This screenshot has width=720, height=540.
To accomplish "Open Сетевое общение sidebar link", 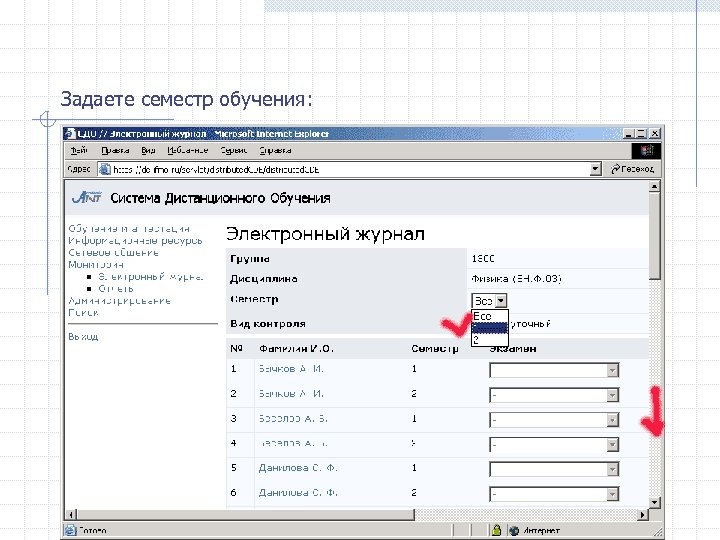I will (113, 252).
